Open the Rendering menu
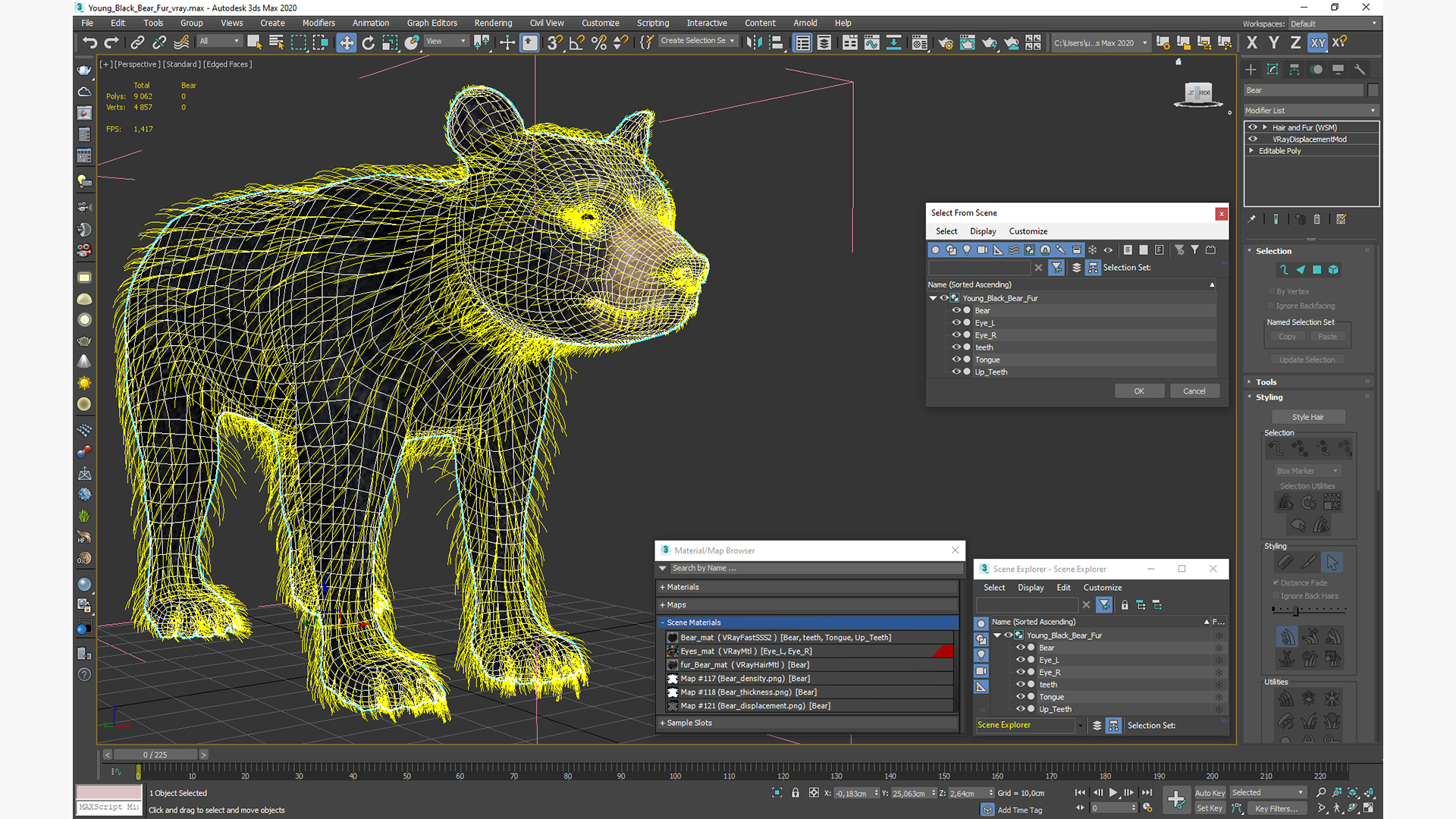 493,23
